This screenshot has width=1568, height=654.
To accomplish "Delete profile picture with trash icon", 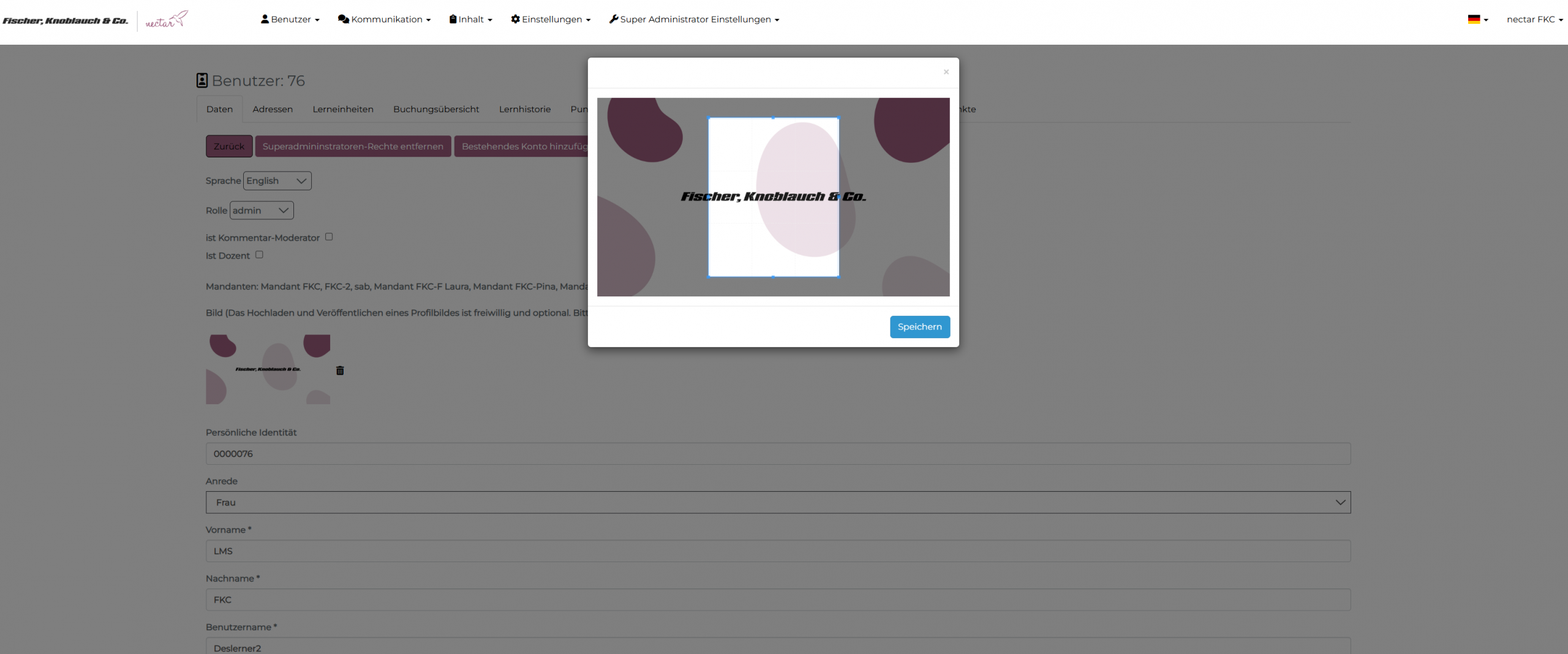I will [340, 370].
